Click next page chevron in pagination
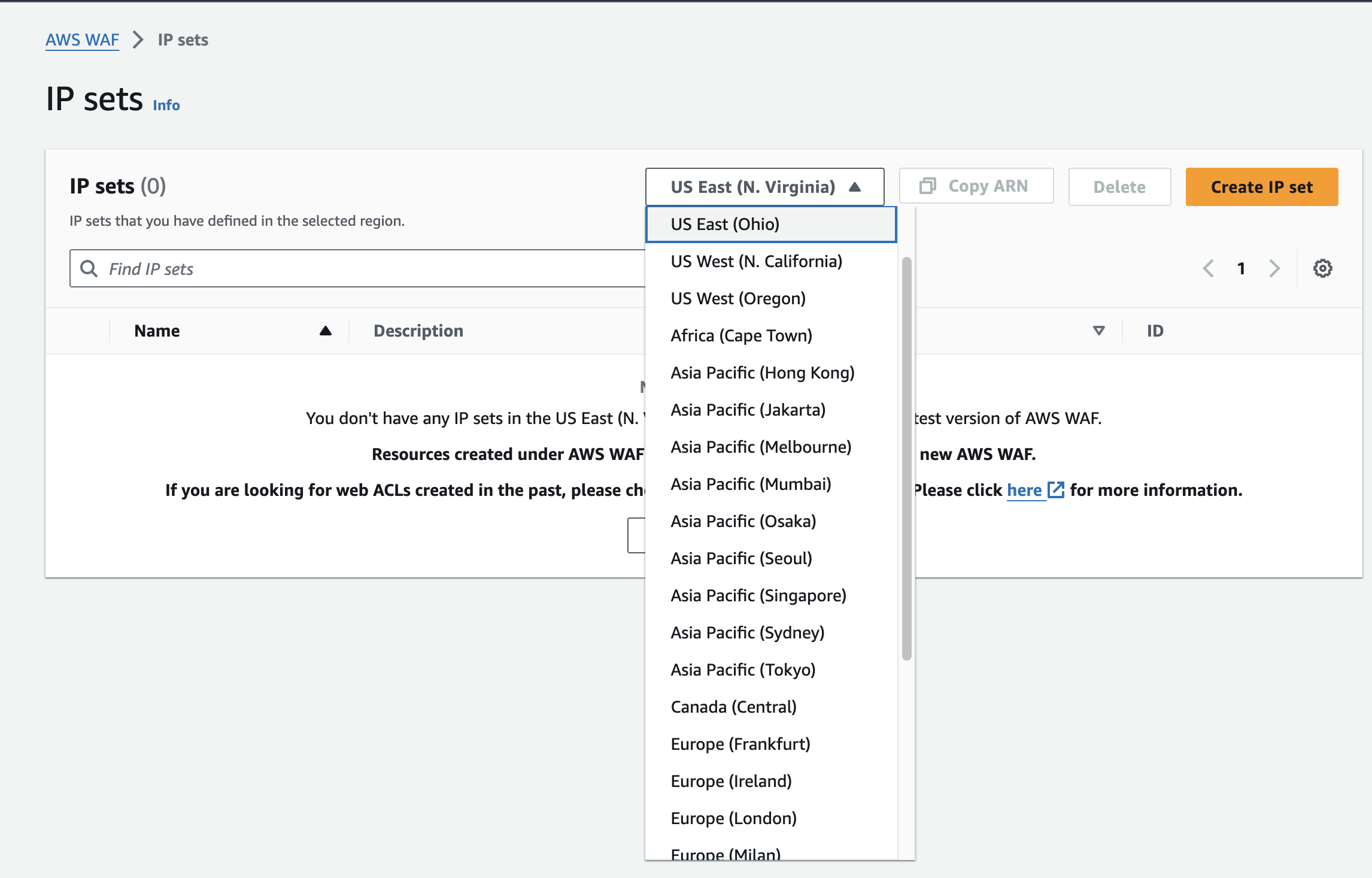This screenshot has width=1372, height=878. click(x=1274, y=268)
